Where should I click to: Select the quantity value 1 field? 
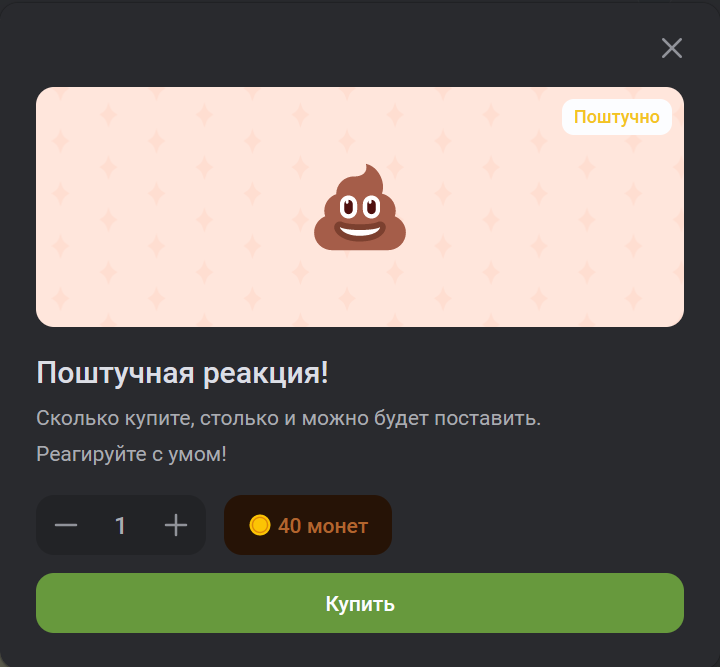[120, 526]
